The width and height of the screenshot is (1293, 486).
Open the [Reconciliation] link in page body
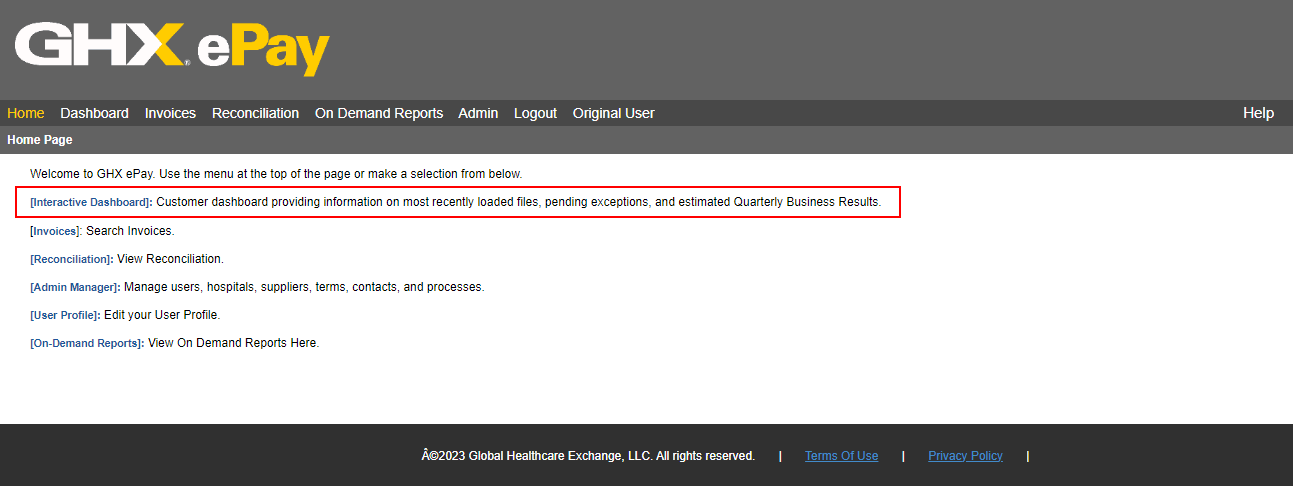coord(71,259)
